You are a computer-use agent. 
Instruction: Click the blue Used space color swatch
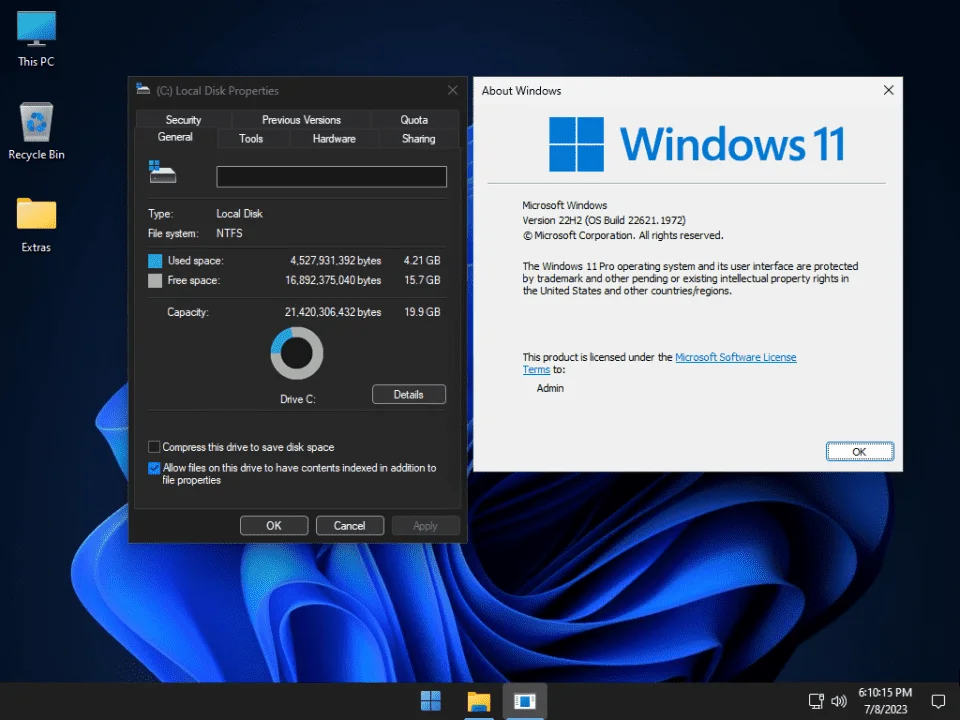click(155, 261)
